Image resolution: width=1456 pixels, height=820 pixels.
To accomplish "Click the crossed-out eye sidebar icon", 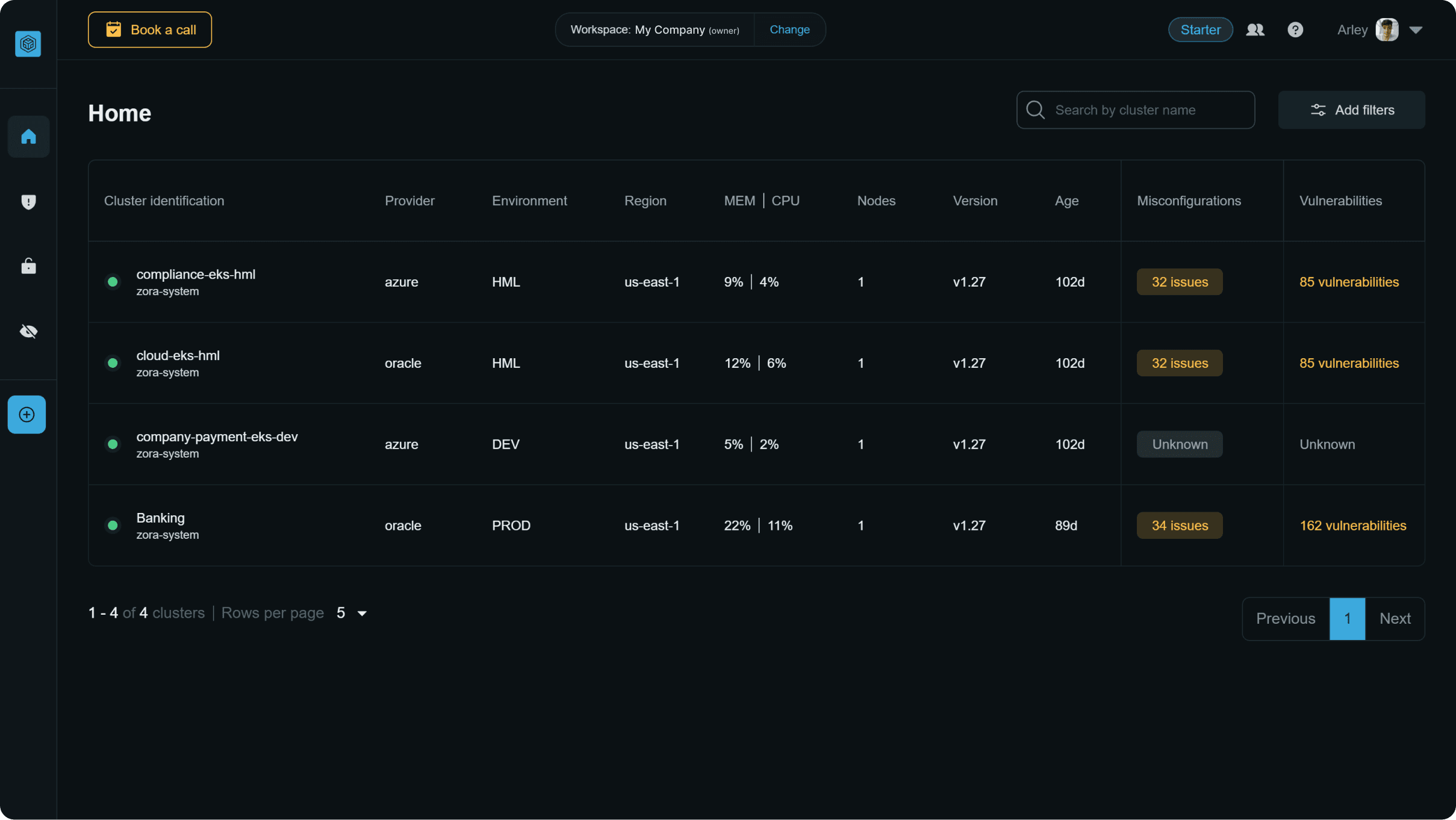I will pyautogui.click(x=28, y=331).
